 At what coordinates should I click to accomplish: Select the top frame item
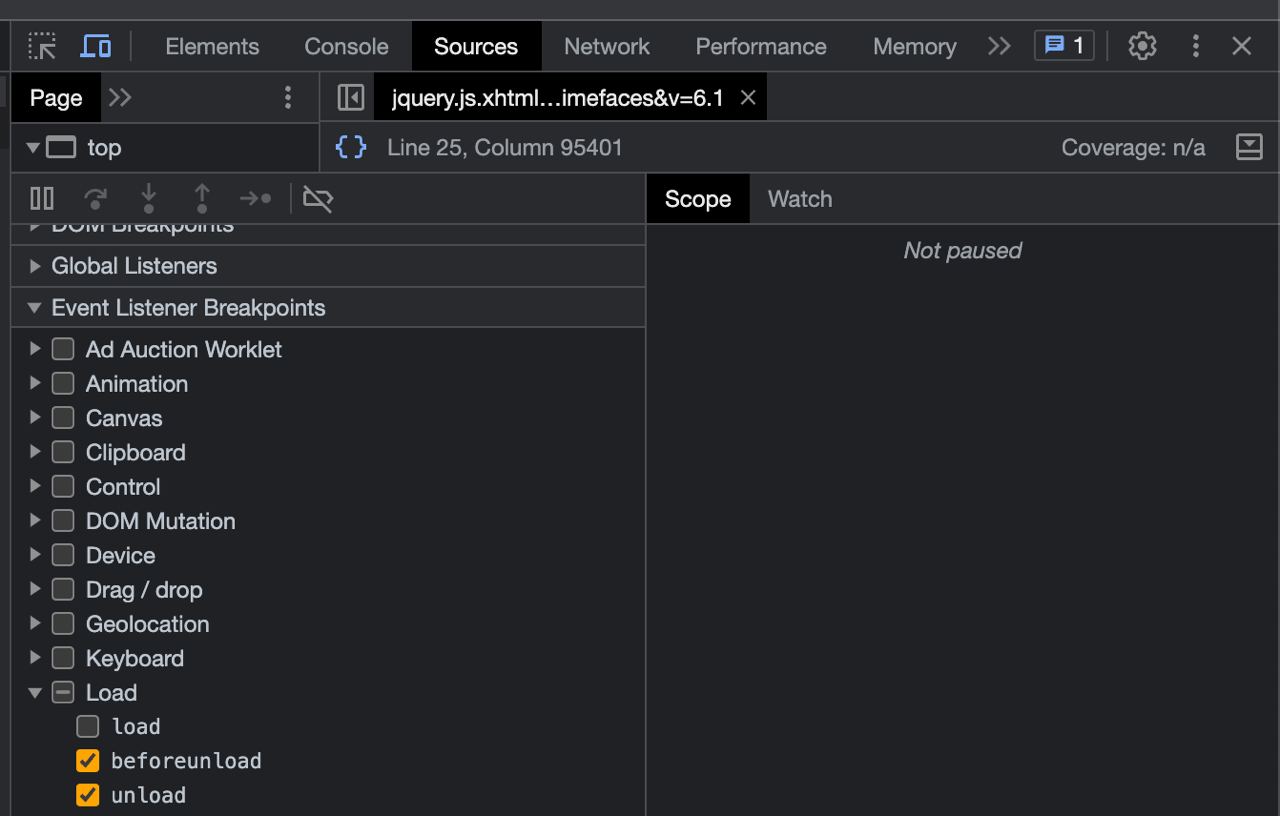point(104,148)
